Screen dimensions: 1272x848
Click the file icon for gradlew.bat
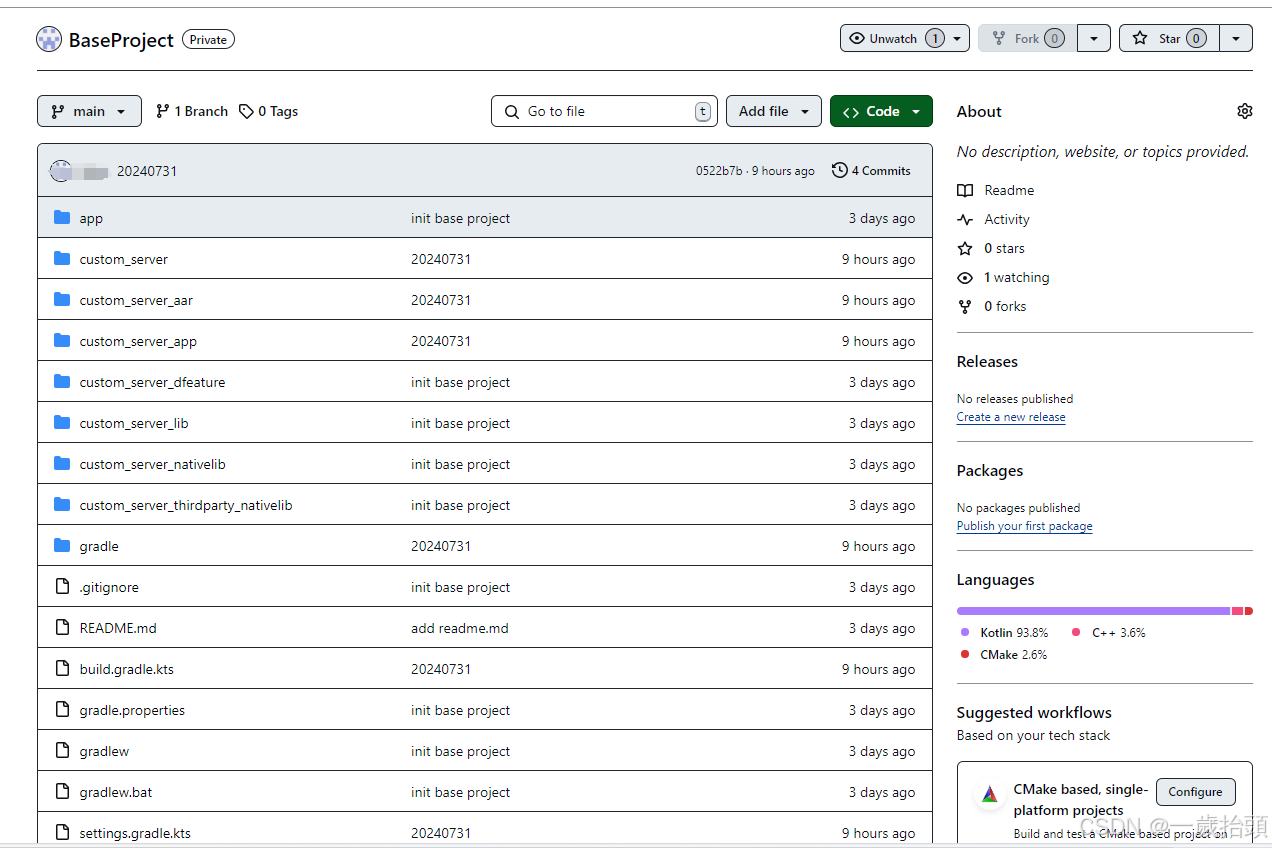click(x=62, y=791)
